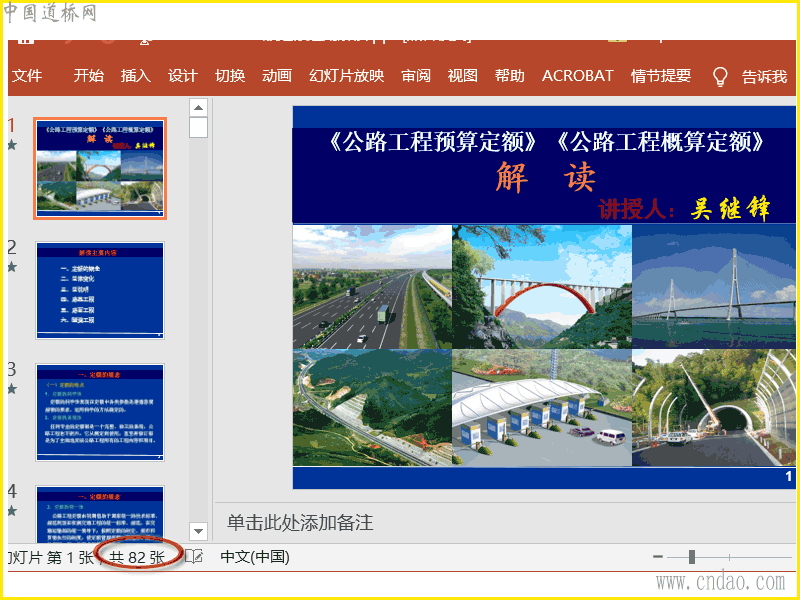Click the cable-stayed bridge photo
Image resolution: width=800 pixels, height=600 pixels.
[x=714, y=287]
